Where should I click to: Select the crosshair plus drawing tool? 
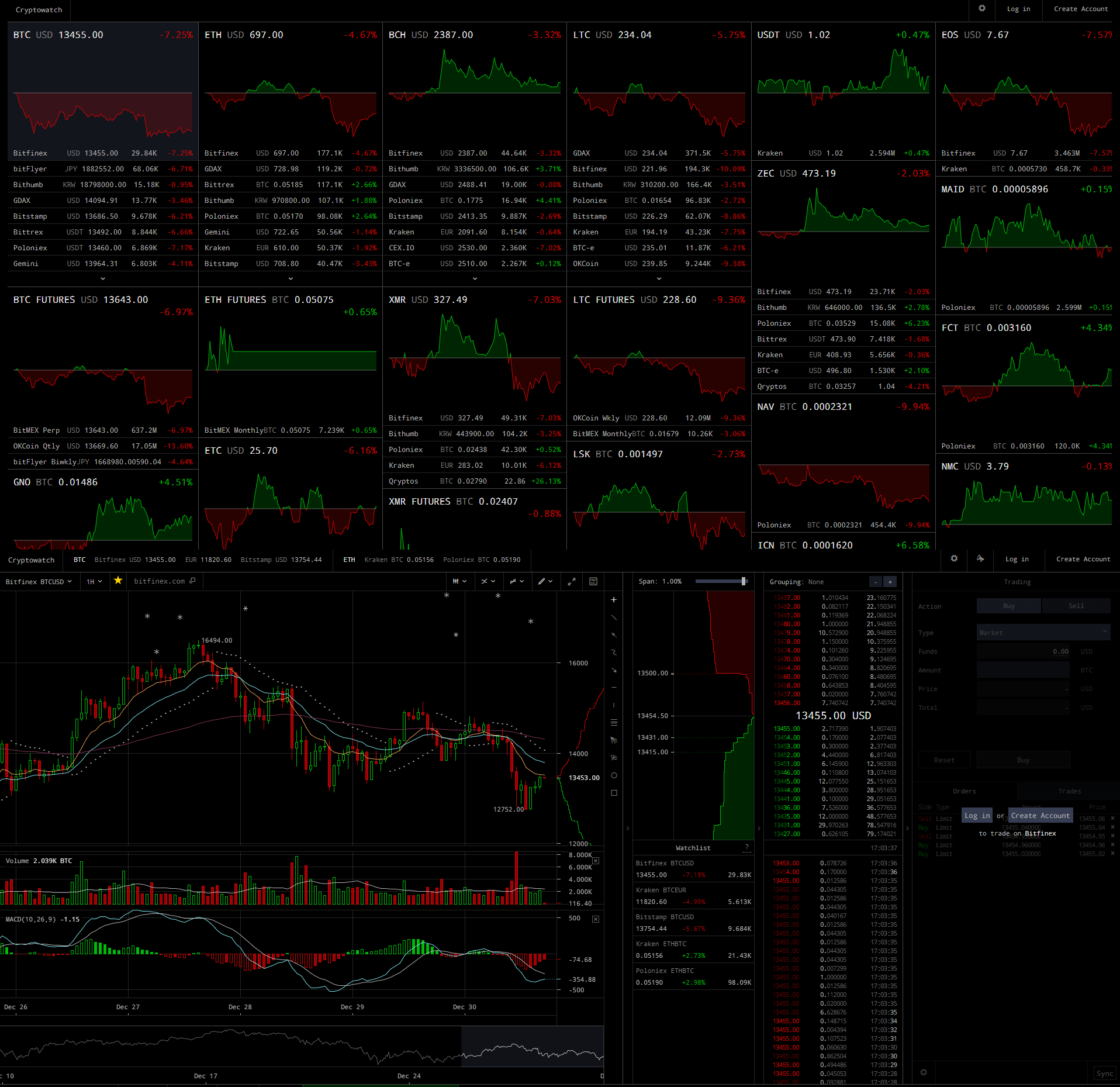click(614, 600)
